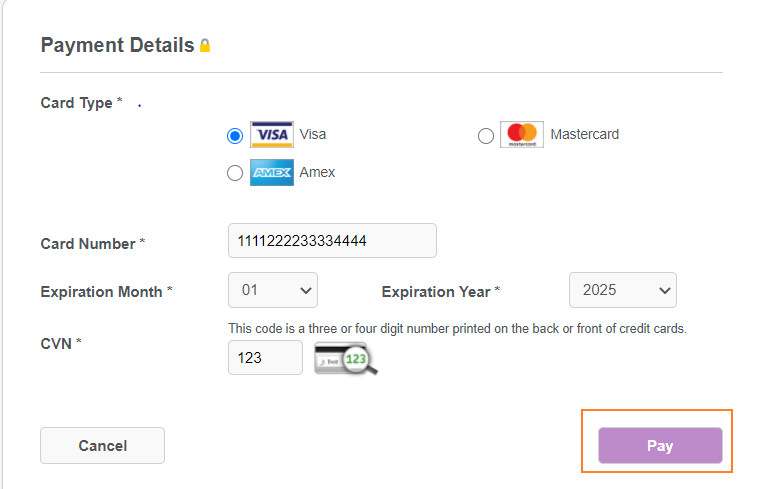The image size is (757, 489).
Task: Open the Expiration Month dropdown
Action: click(273, 290)
